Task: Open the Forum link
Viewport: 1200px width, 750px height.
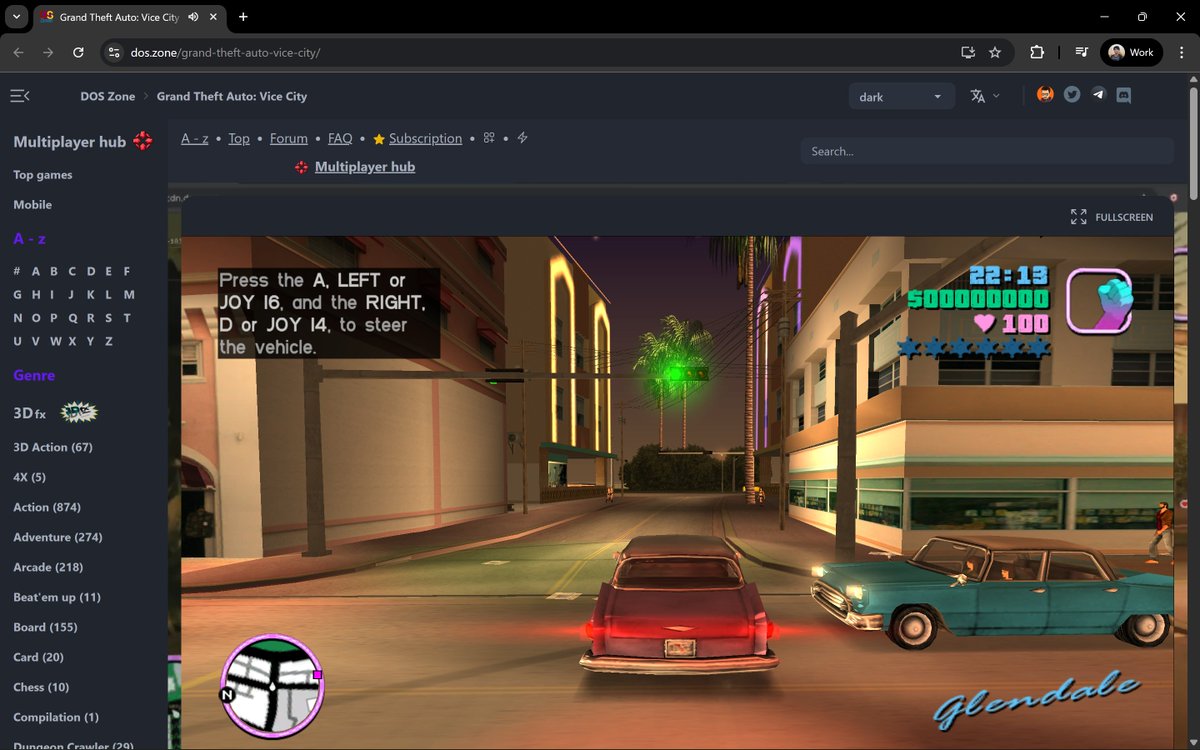Action: pos(289,138)
